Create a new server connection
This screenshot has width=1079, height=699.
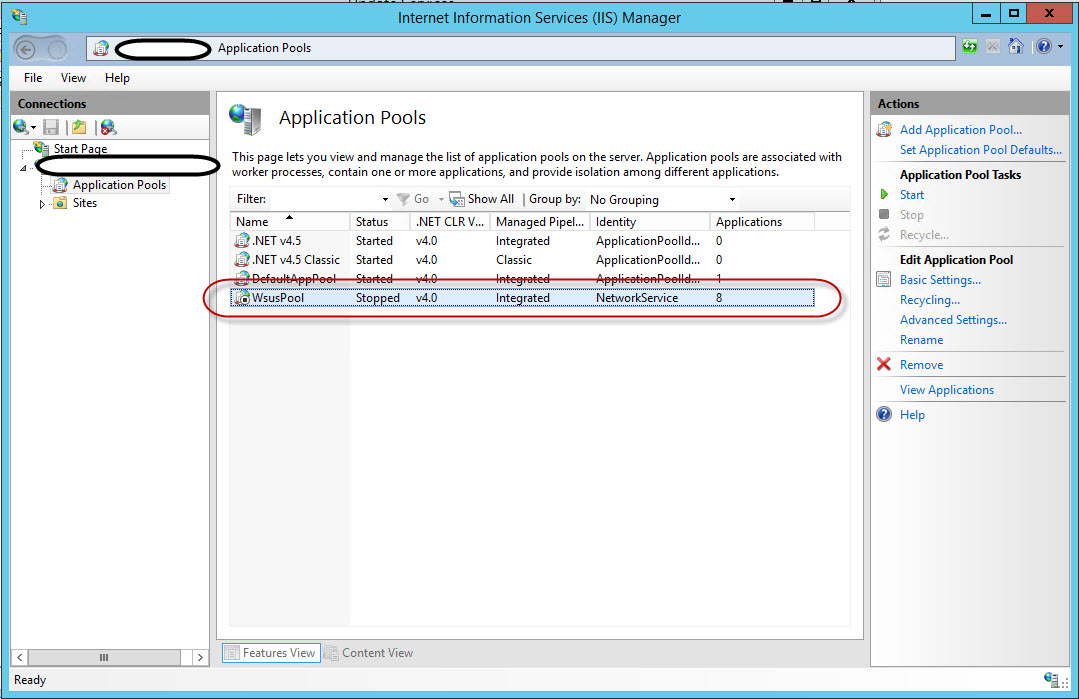coord(19,126)
